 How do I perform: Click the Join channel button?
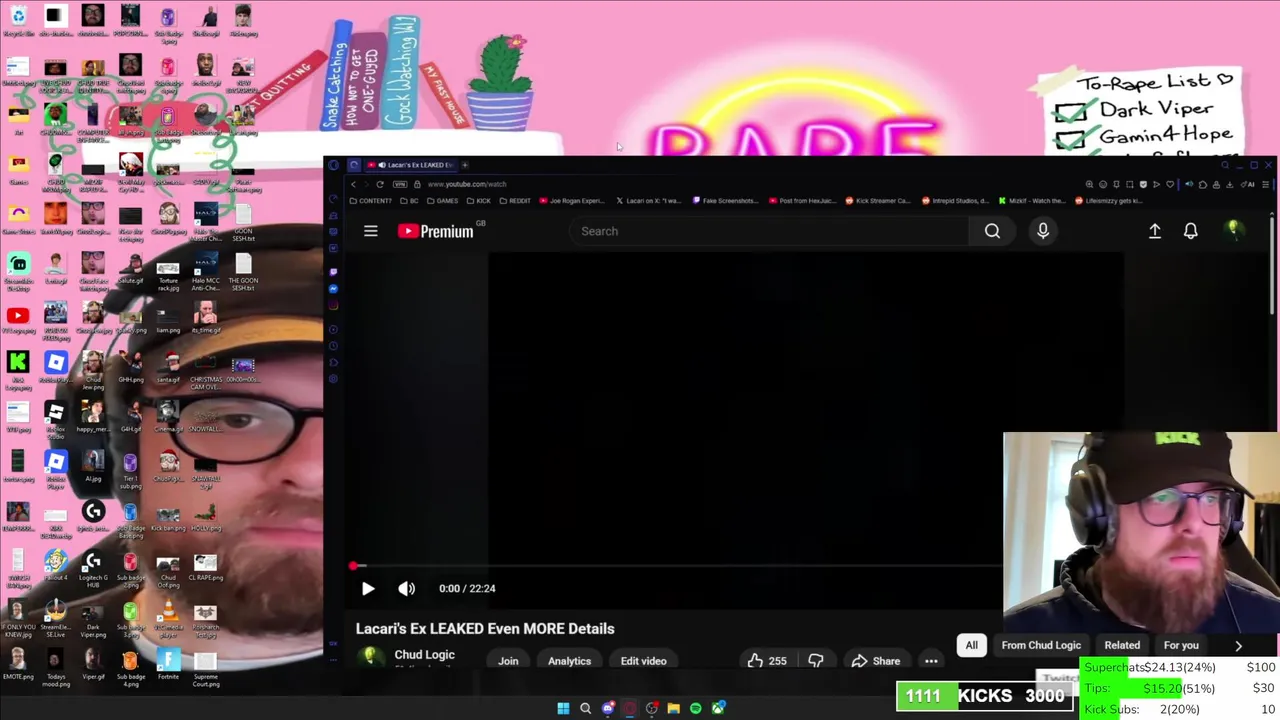(x=508, y=661)
